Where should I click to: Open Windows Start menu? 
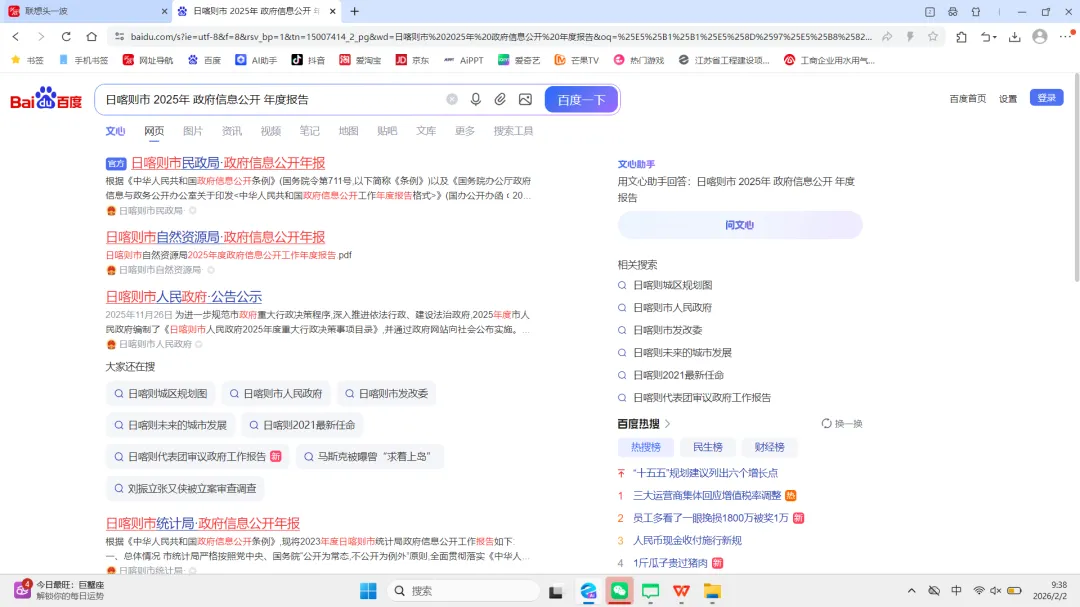click(368, 590)
